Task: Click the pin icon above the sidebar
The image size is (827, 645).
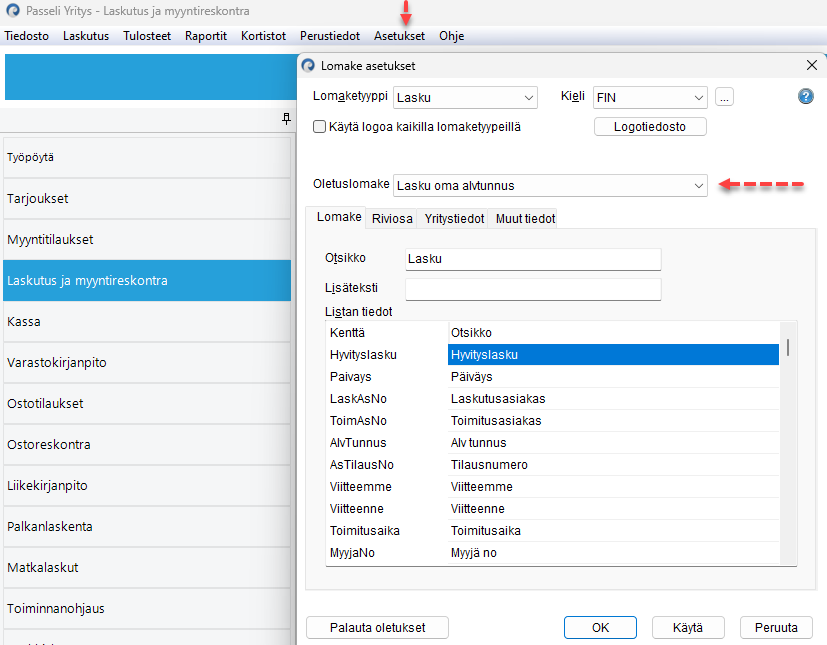Action: tap(286, 119)
